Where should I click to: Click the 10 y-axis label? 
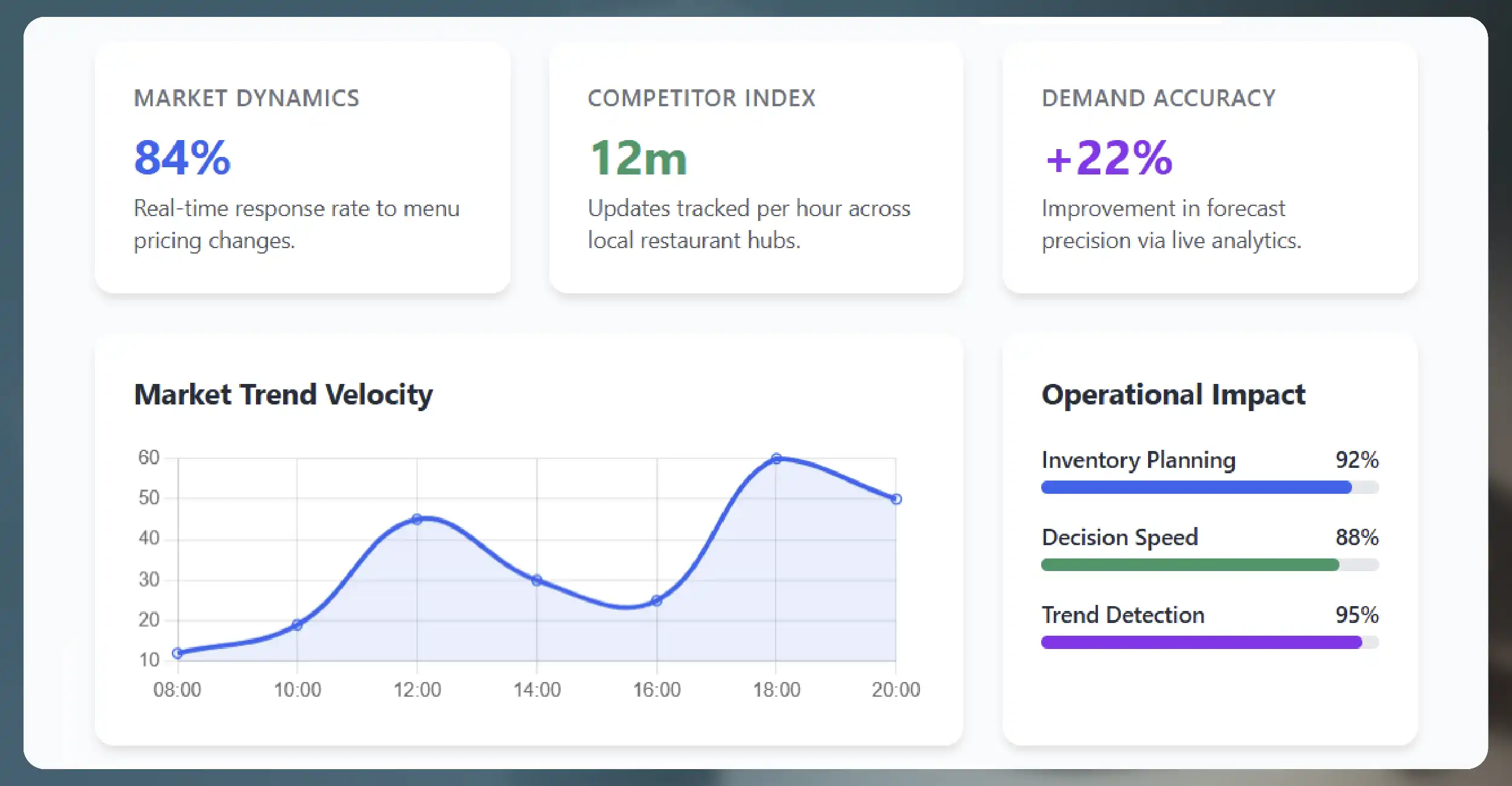pyautogui.click(x=148, y=660)
